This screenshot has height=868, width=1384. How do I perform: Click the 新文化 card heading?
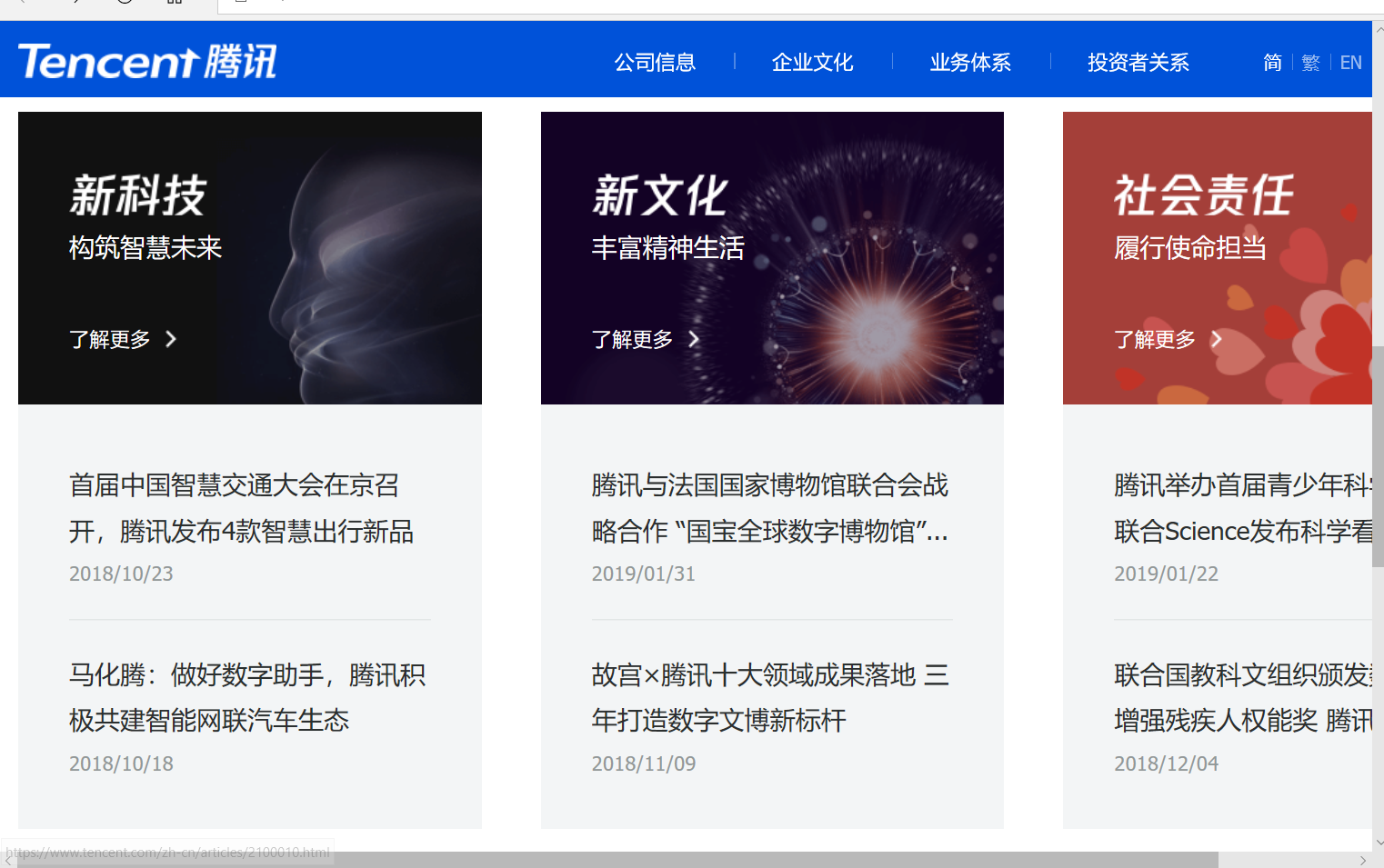[x=661, y=195]
